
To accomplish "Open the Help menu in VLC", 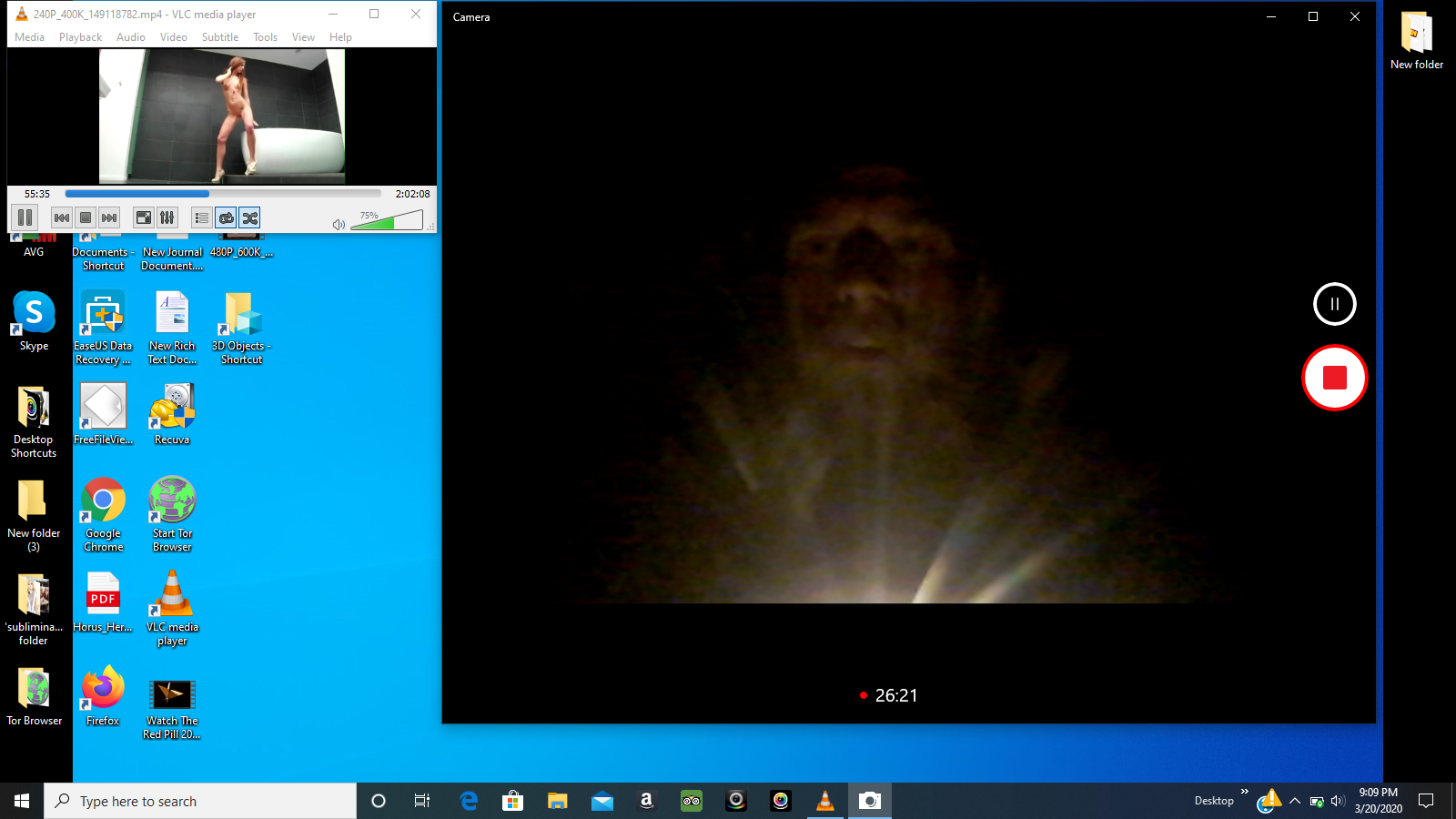I will coord(340,37).
